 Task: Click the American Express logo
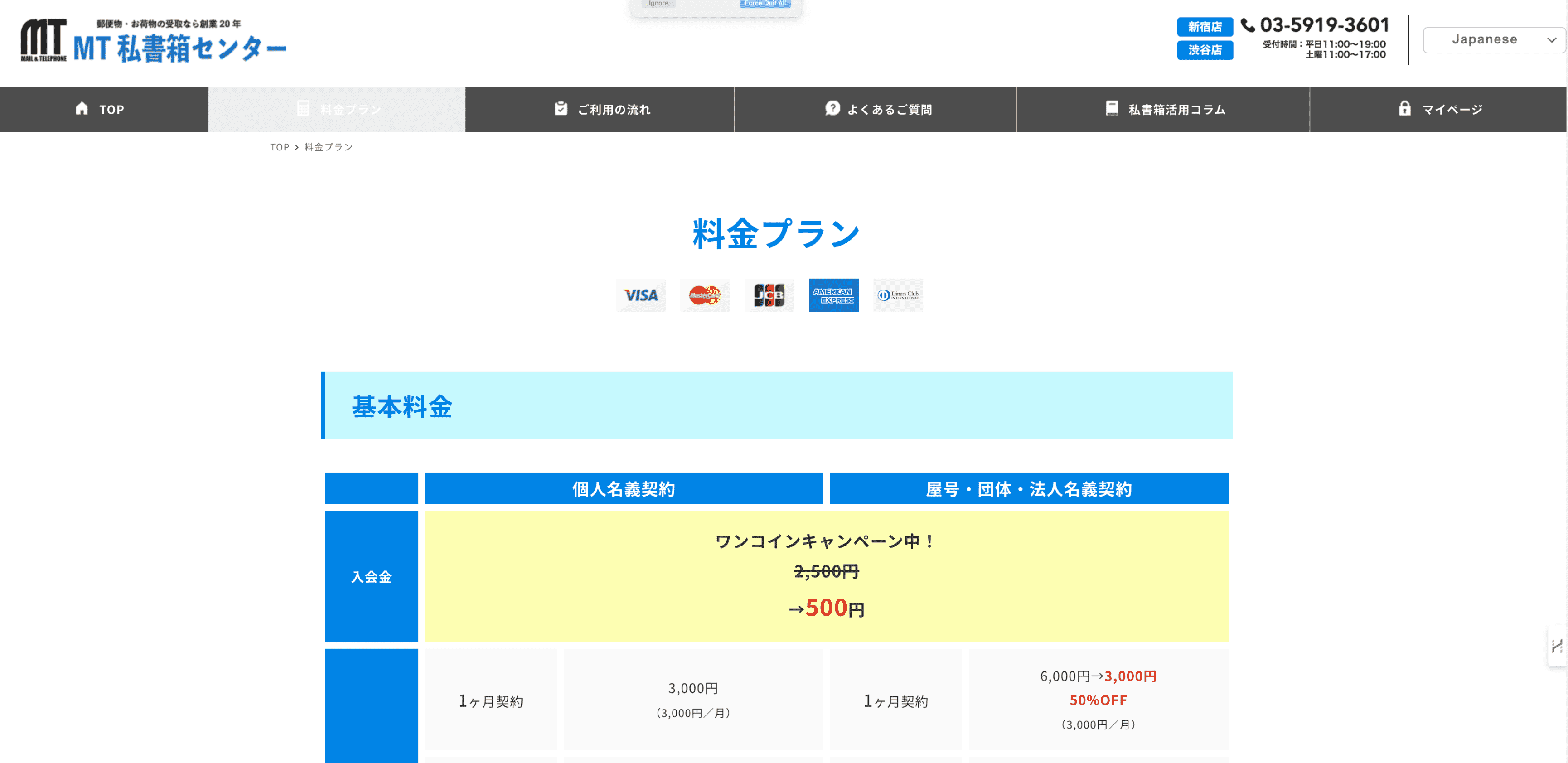(x=833, y=295)
